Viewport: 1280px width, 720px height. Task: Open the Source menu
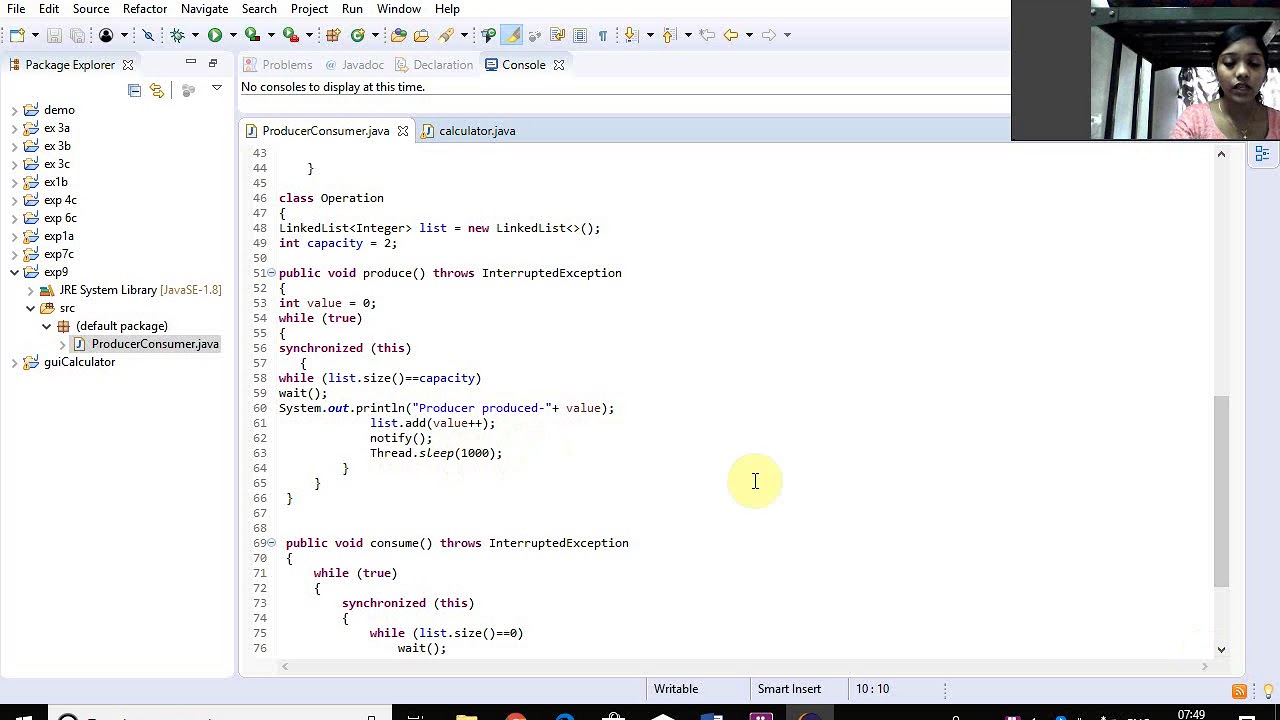pos(90,9)
